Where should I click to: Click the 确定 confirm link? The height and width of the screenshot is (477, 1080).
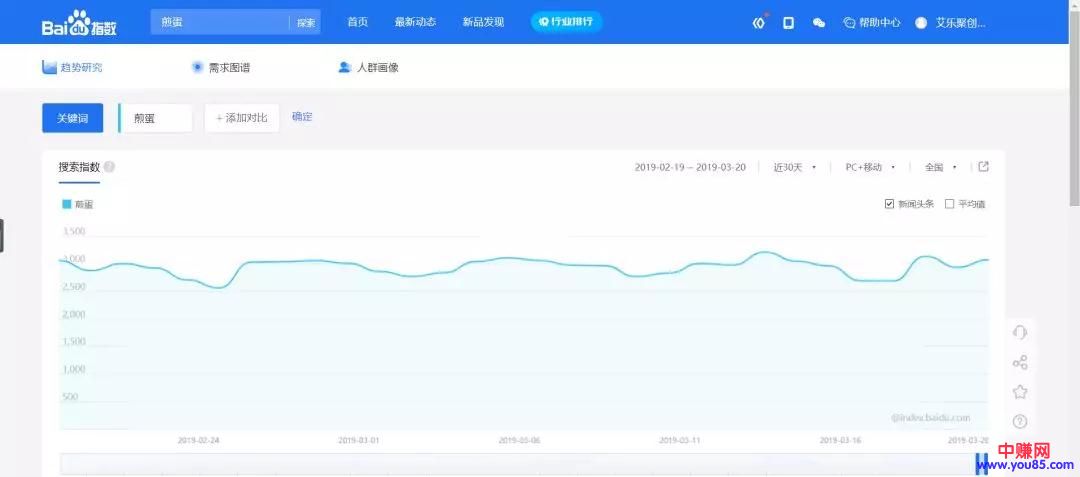(302, 117)
